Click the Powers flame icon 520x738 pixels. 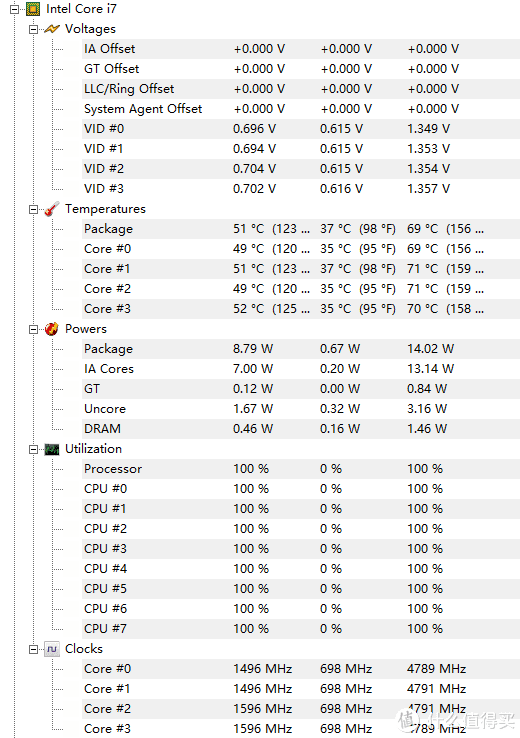point(52,329)
